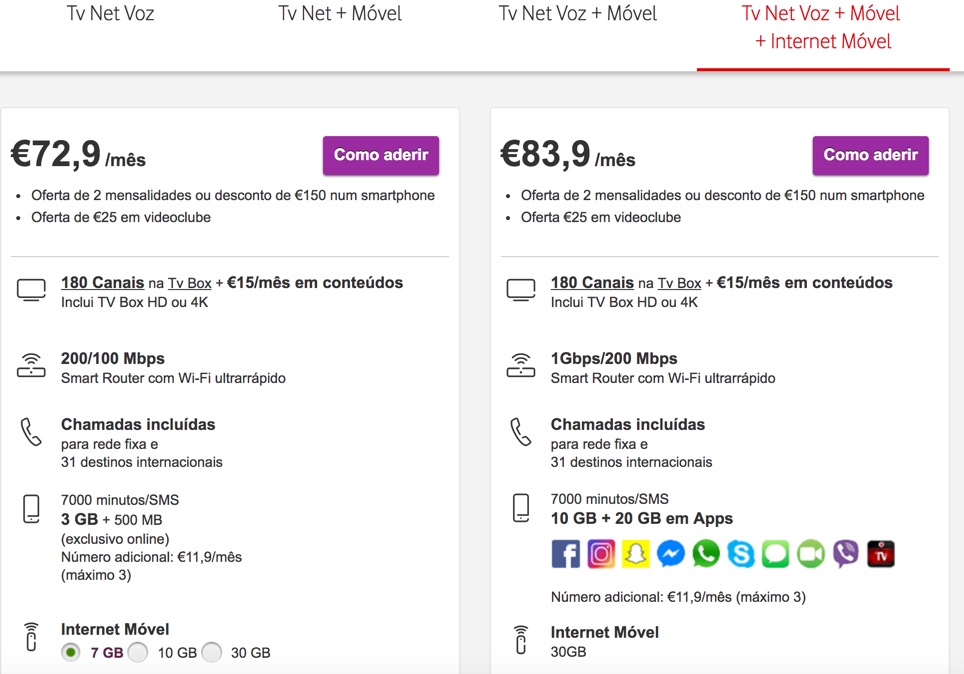Switch to the Tv Net Voz tab
The width and height of the screenshot is (964, 674).
pyautogui.click(x=110, y=14)
